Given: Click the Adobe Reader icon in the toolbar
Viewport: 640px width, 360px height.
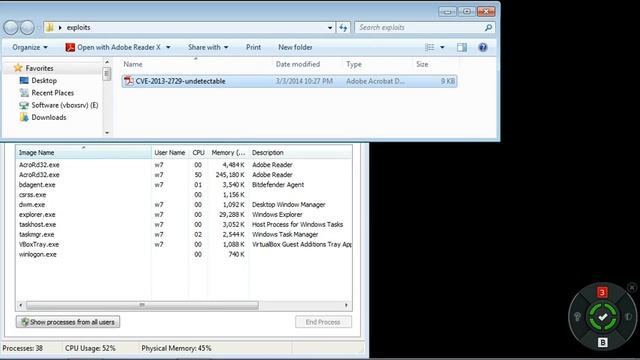Looking at the screenshot, I should pyautogui.click(x=70, y=47).
